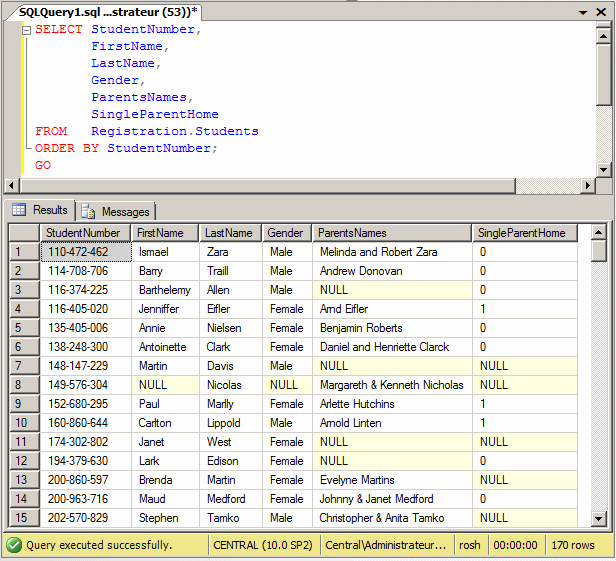Switch to the Results tab
616x561 pixels.
click(x=40, y=210)
